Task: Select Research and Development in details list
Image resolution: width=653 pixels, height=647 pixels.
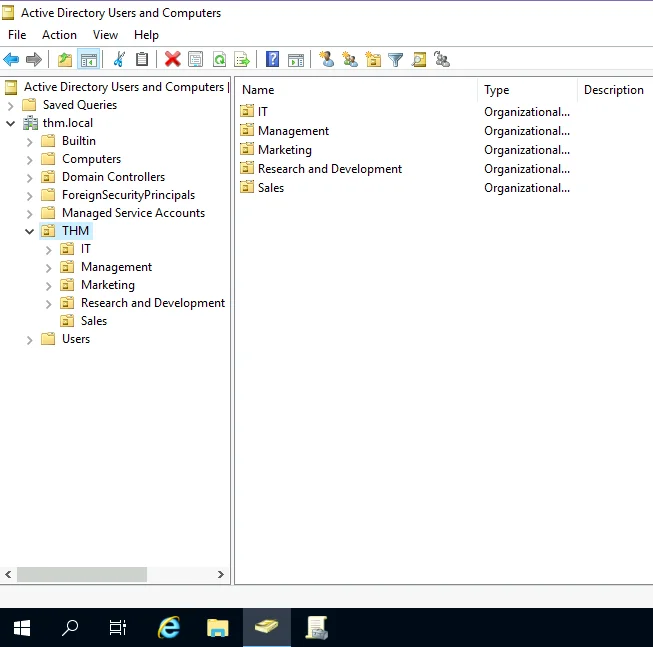Action: point(329,169)
